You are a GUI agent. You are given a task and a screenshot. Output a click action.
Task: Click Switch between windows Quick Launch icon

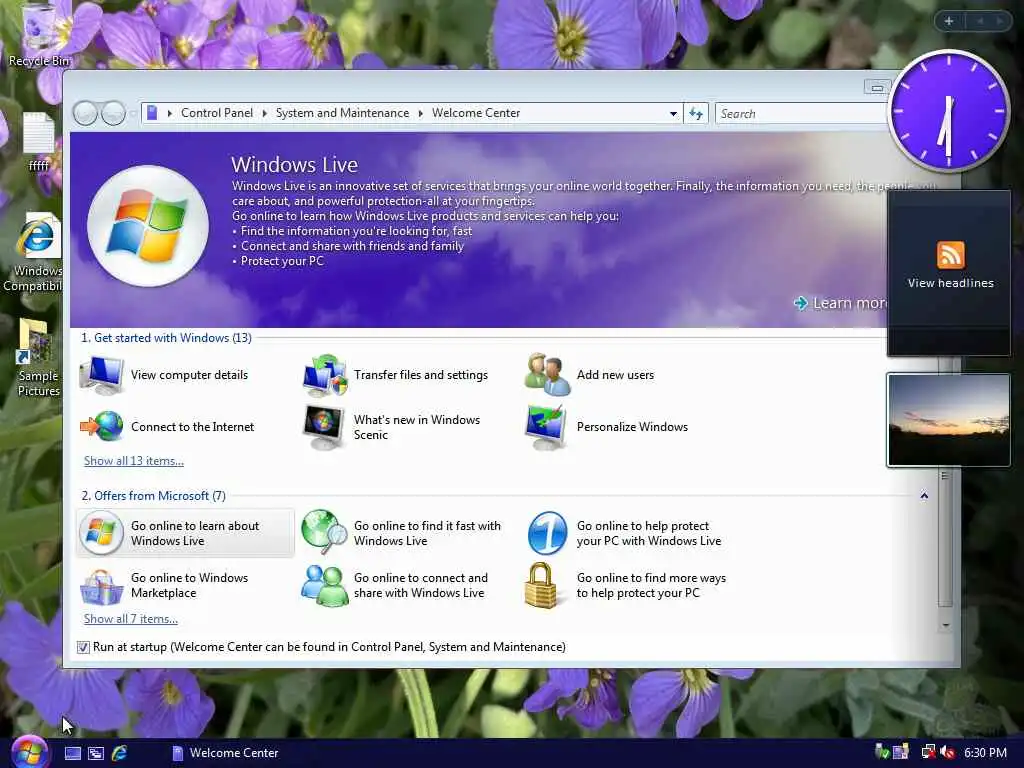[96, 753]
